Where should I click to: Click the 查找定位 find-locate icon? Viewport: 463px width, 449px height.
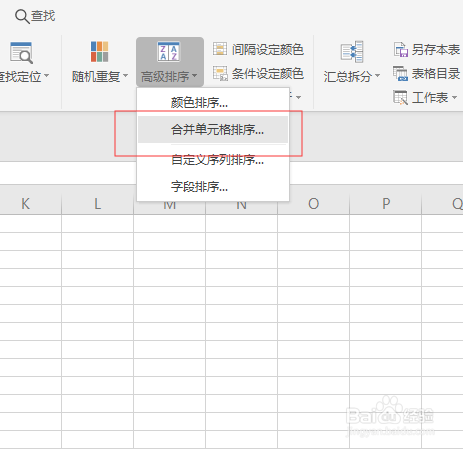click(21, 53)
